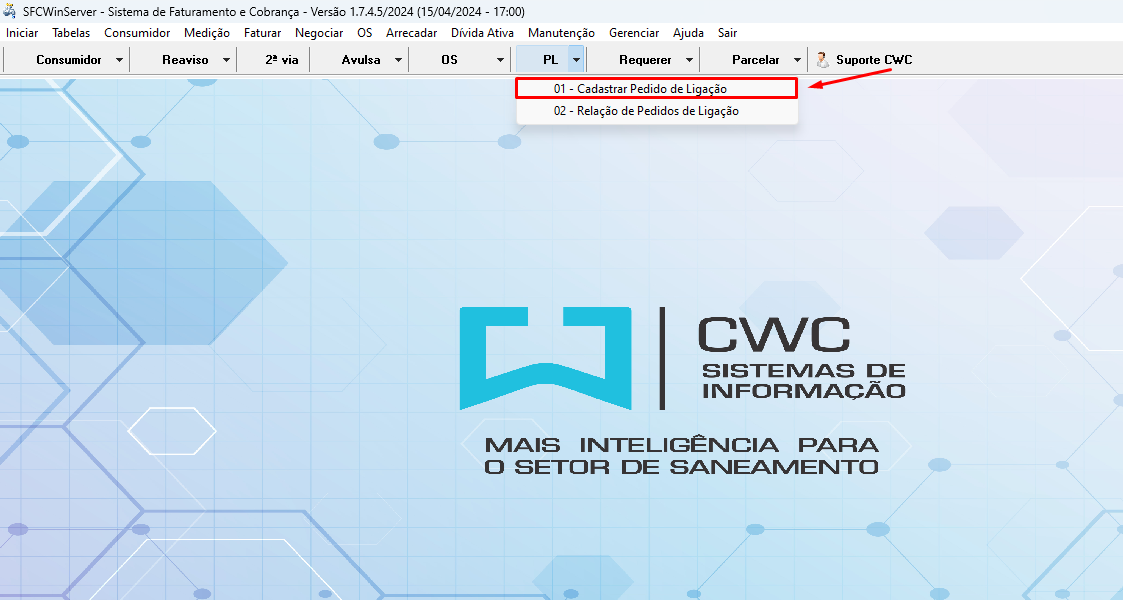Open the Ajuda menu

tap(688, 33)
